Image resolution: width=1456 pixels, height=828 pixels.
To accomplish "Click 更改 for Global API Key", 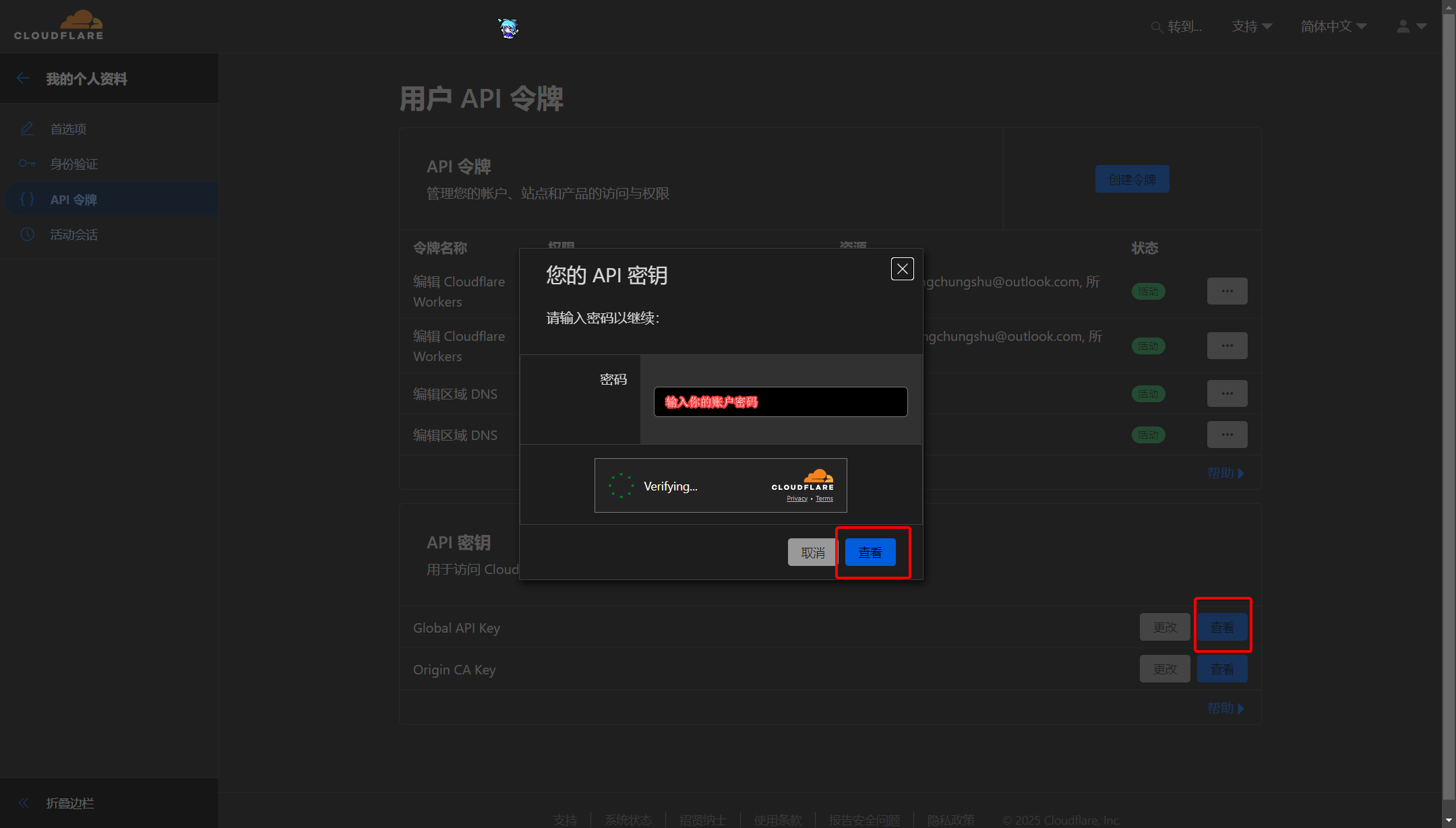I will [x=1165, y=627].
